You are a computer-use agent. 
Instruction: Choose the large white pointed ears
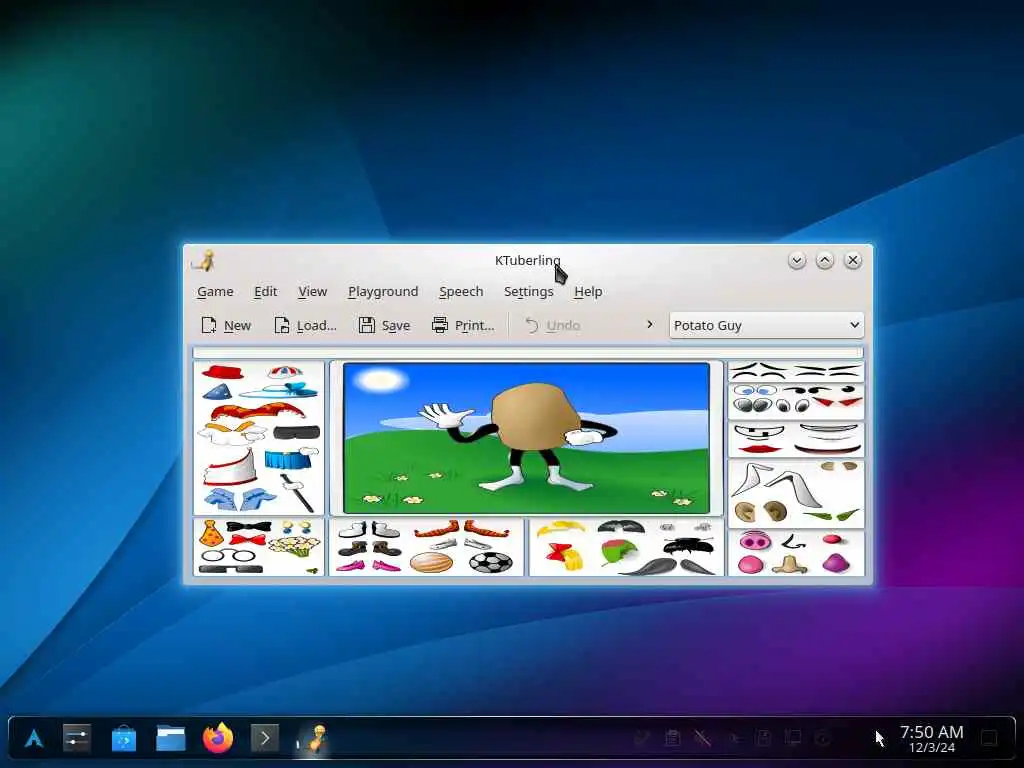776,485
